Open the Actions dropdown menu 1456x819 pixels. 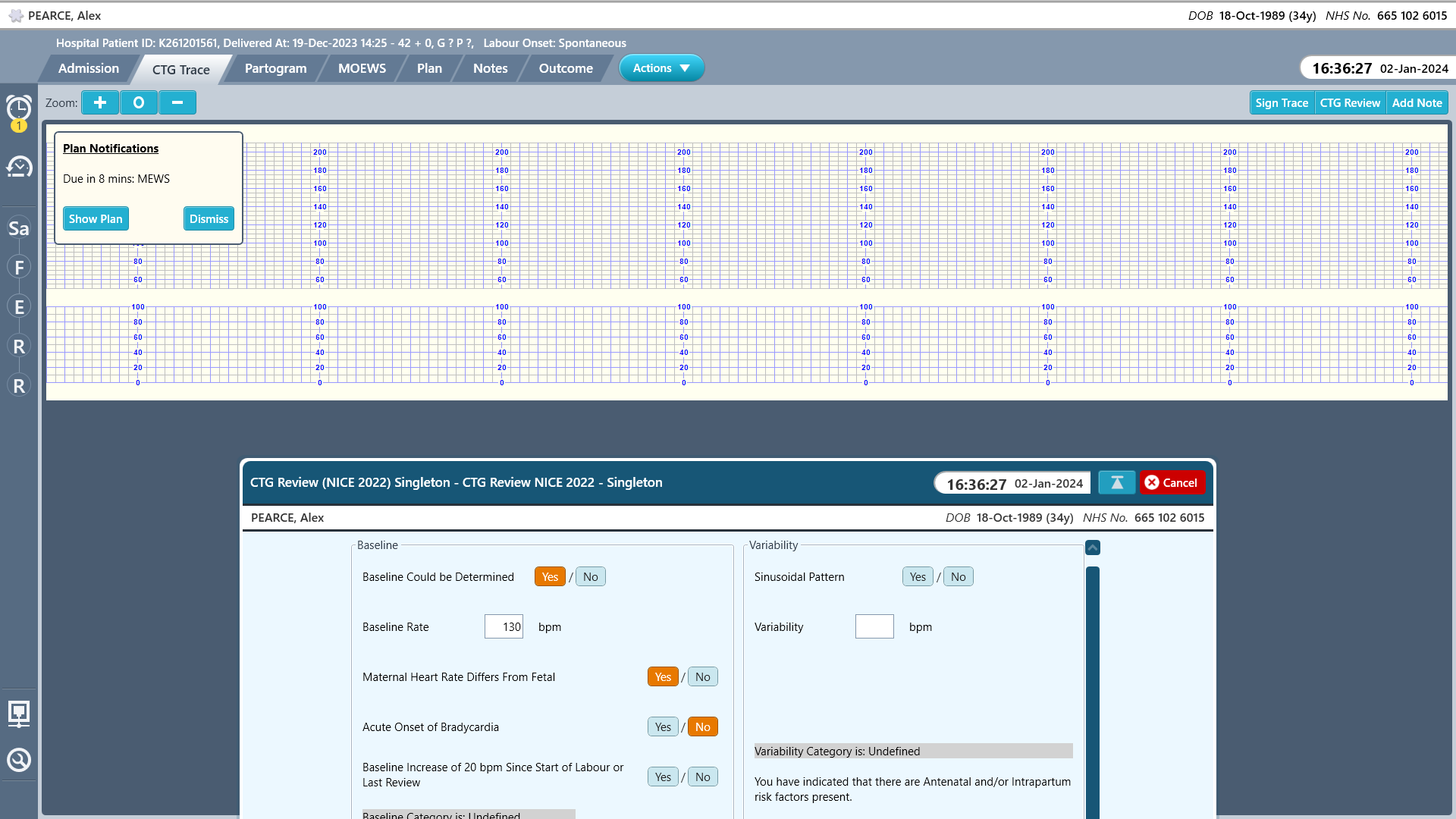coord(661,68)
